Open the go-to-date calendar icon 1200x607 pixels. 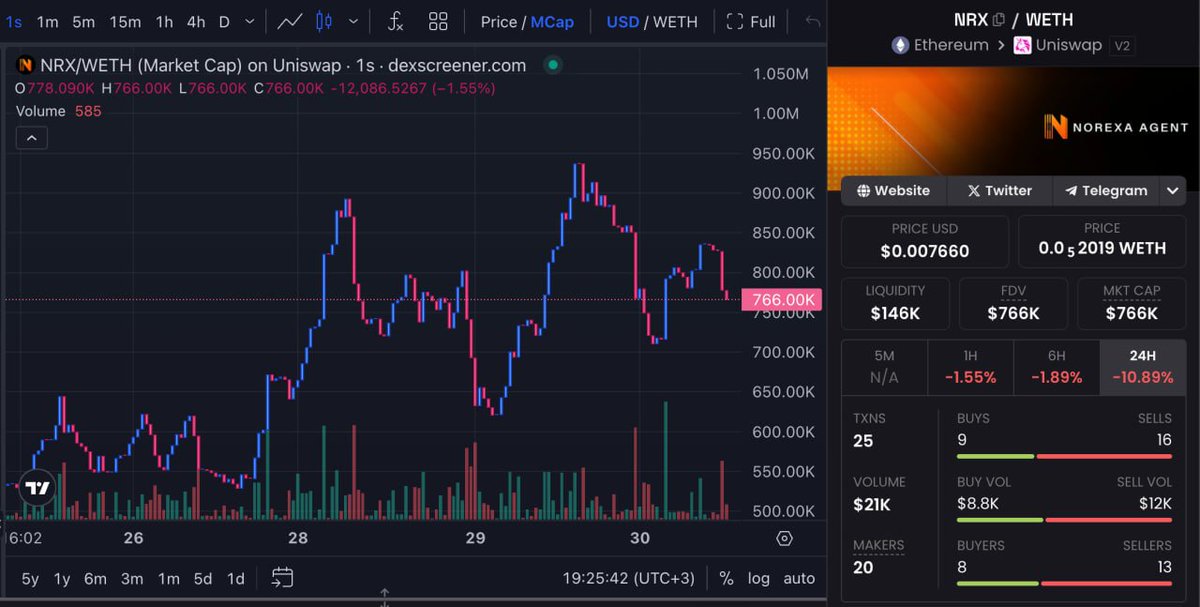pos(282,578)
